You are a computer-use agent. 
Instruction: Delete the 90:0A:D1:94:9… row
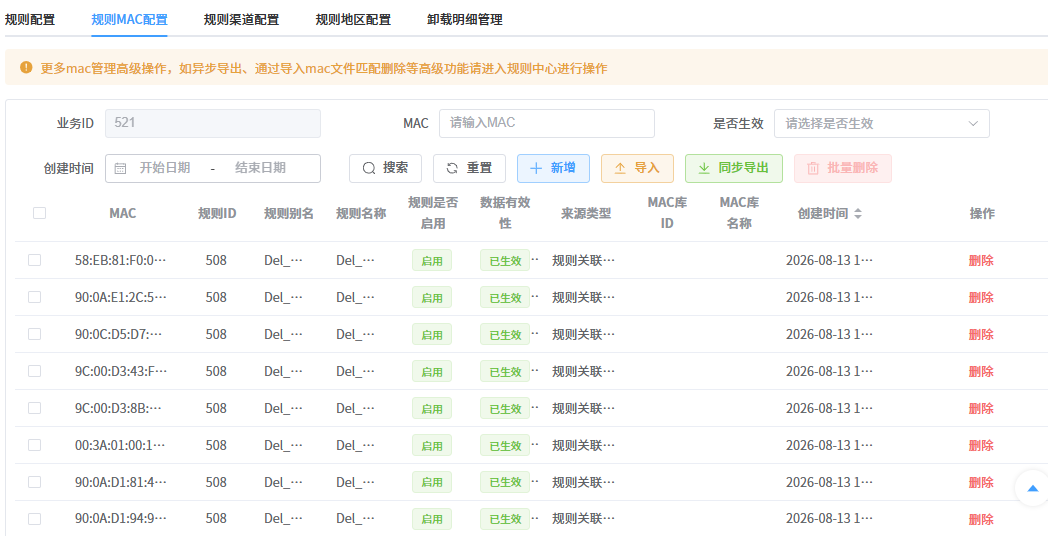(981, 519)
